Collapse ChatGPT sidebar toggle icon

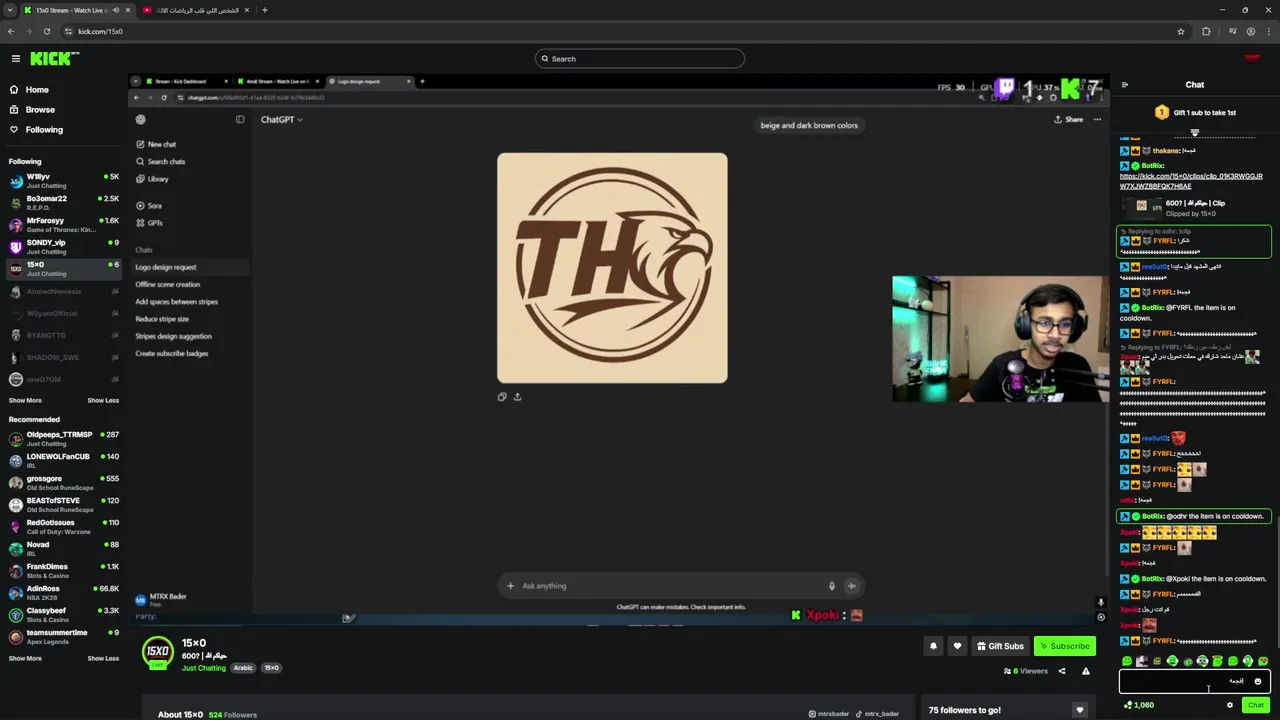(240, 120)
